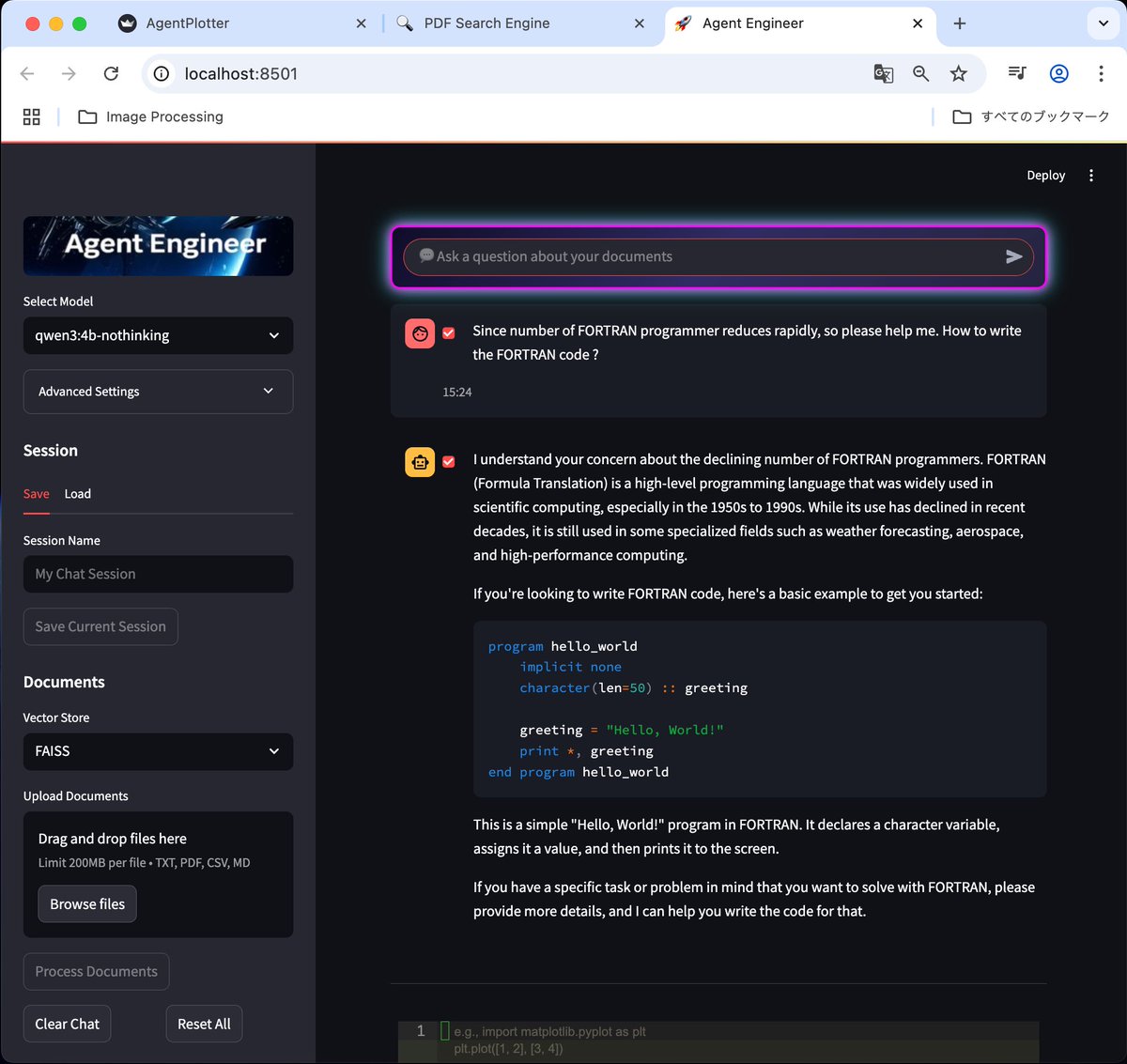Click the Session heading in sidebar
Viewport: 1127px width, 1064px height.
[51, 451]
